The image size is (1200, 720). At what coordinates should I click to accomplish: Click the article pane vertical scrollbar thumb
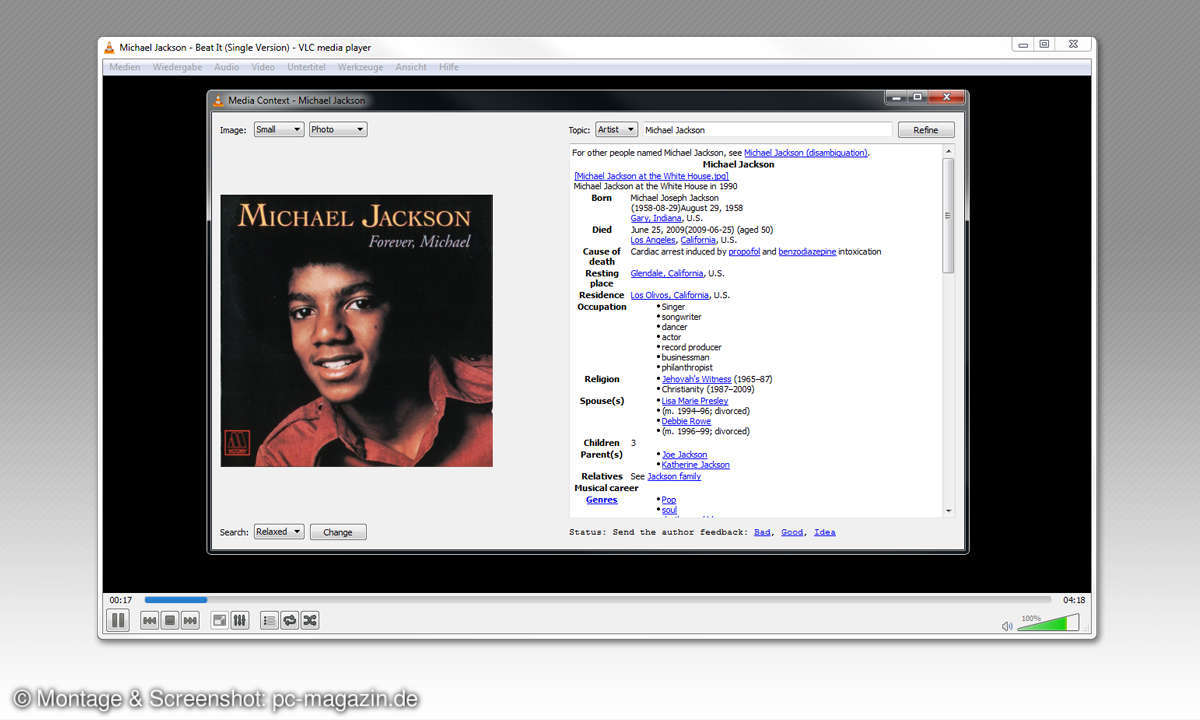949,215
